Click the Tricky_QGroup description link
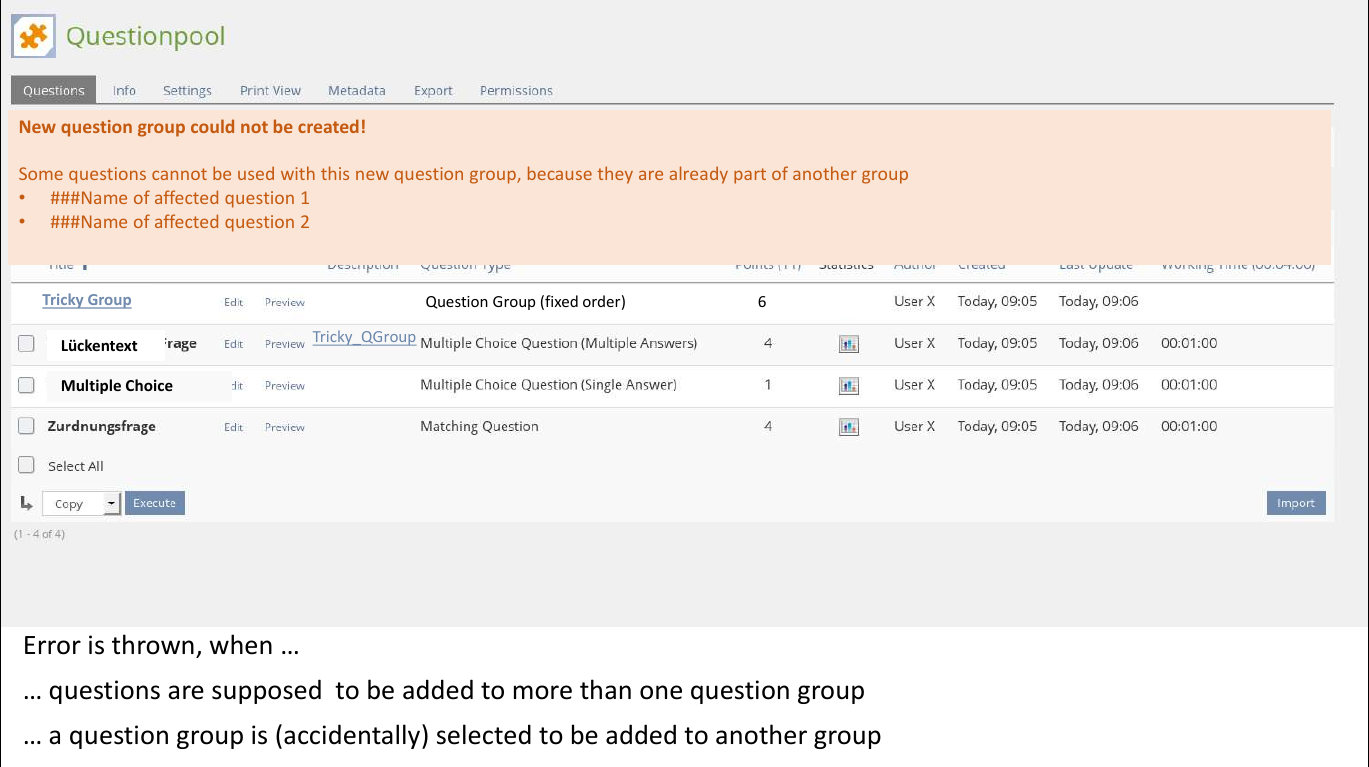 point(364,337)
